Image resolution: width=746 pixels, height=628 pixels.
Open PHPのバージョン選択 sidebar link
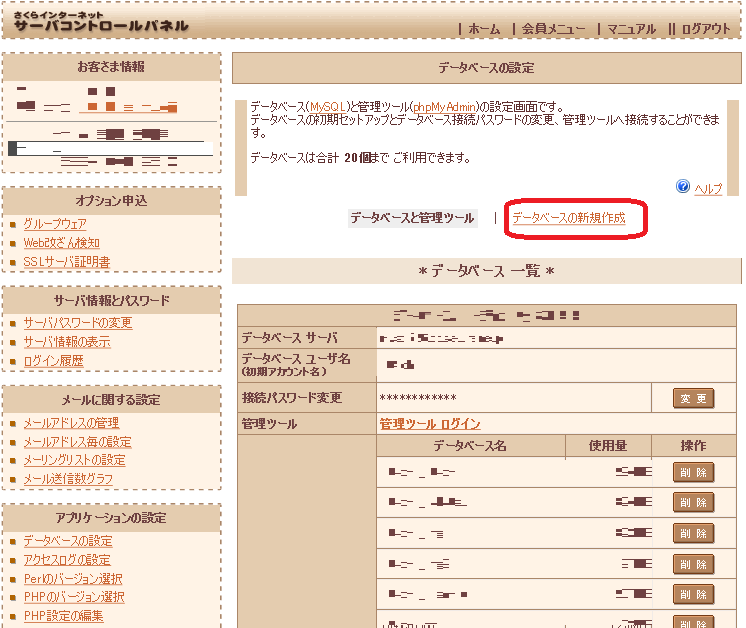[x=73, y=598]
